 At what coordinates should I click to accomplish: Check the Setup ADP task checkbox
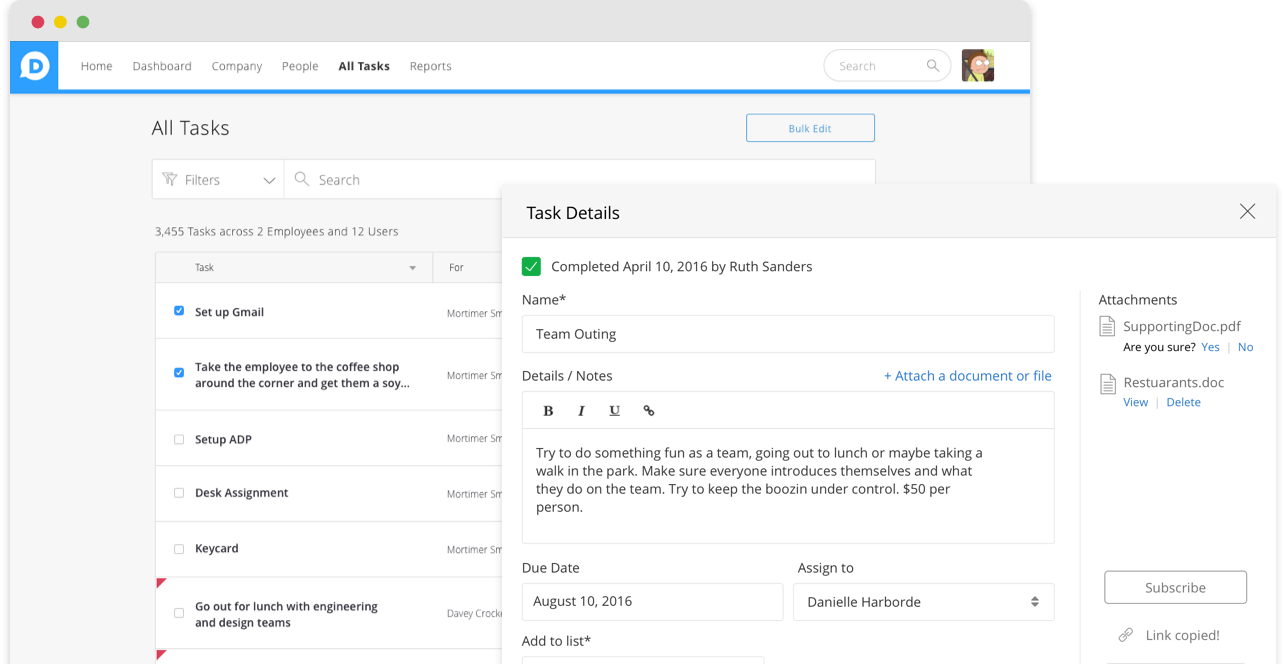(179, 439)
